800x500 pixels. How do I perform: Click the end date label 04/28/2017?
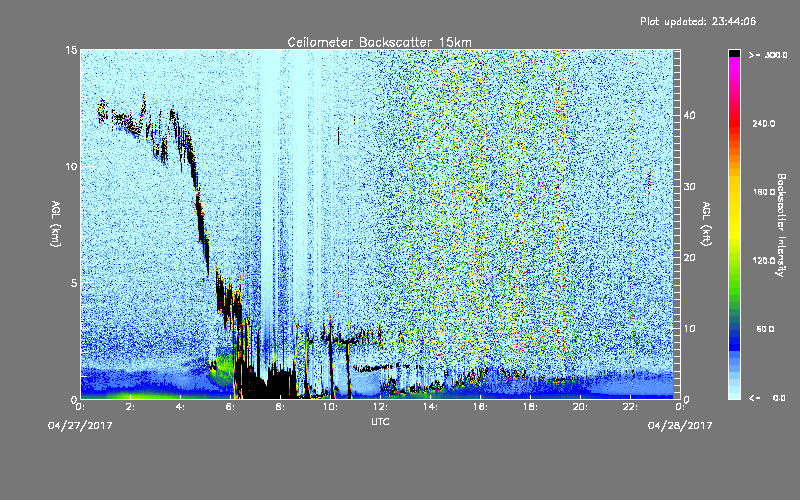click(x=680, y=425)
